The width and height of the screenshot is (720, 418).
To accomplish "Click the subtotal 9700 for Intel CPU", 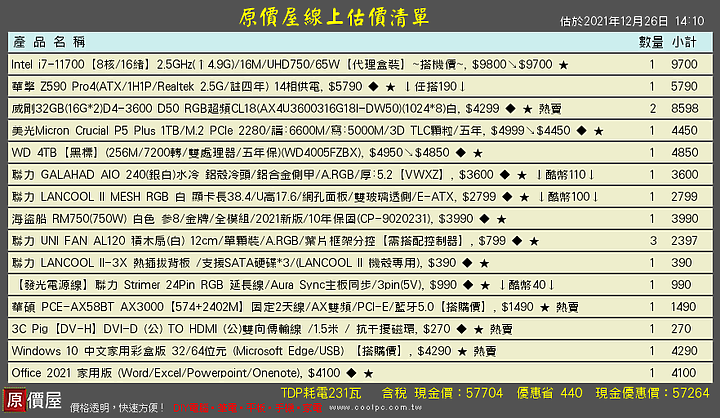I will [684, 64].
